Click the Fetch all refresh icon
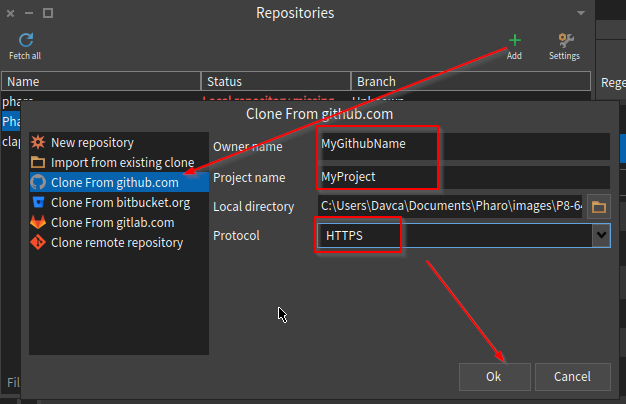The image size is (626, 404). coord(26,41)
